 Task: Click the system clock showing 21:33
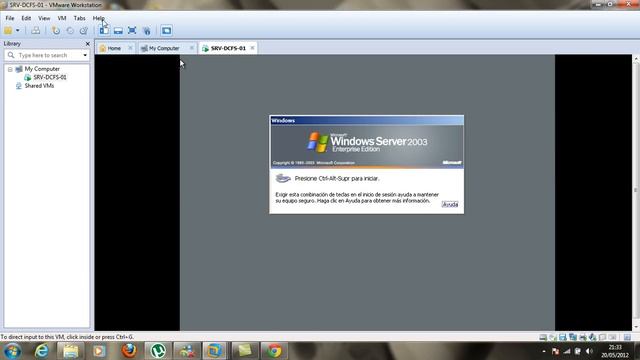click(x=615, y=351)
